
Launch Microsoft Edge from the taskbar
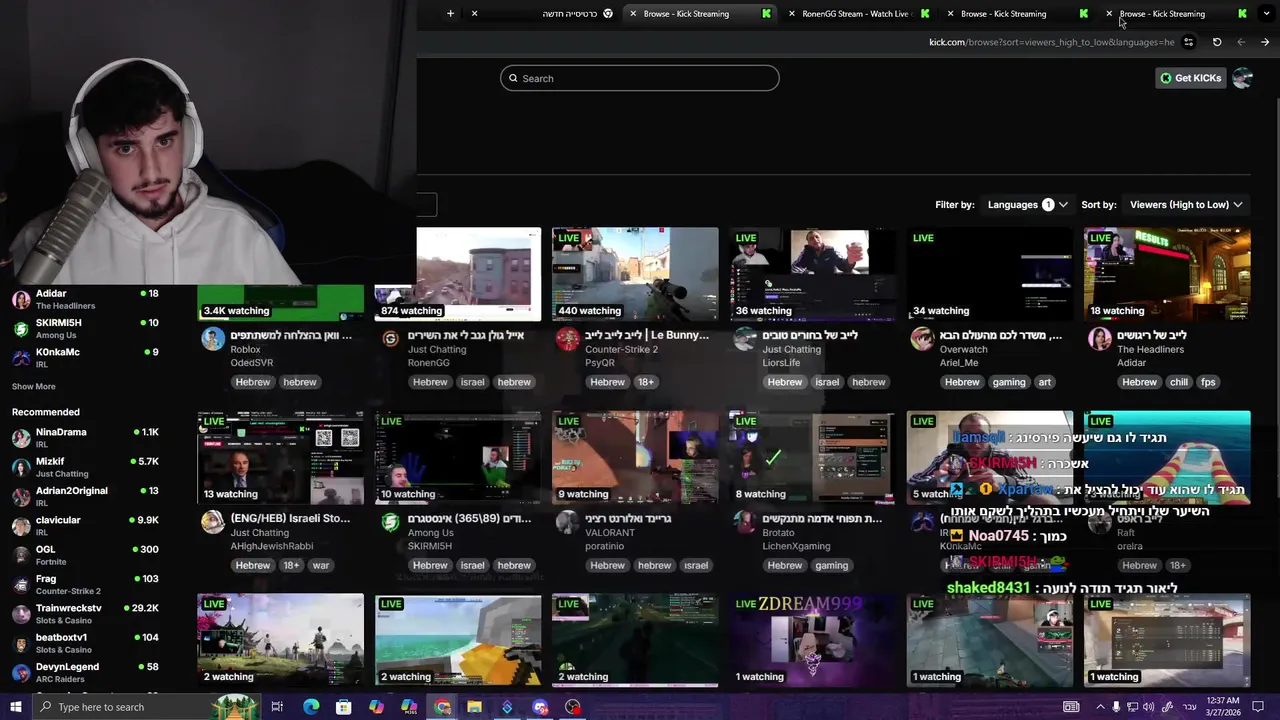[311, 707]
